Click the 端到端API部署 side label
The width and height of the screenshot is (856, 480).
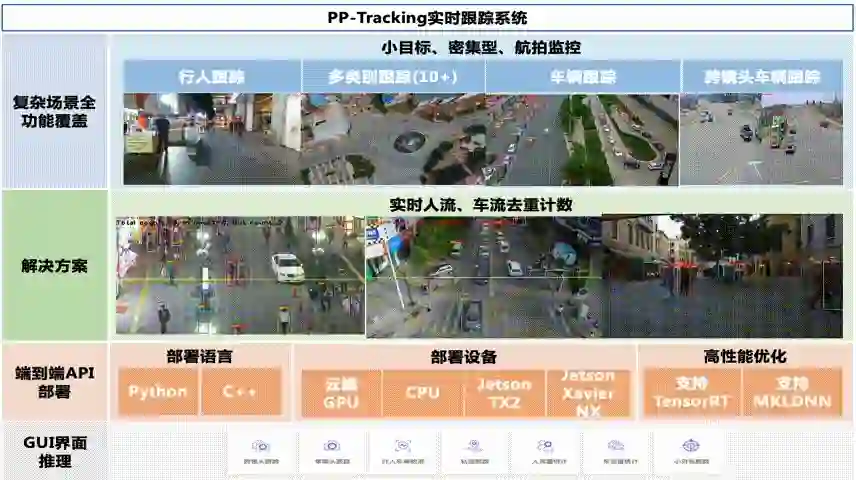[x=54, y=382]
